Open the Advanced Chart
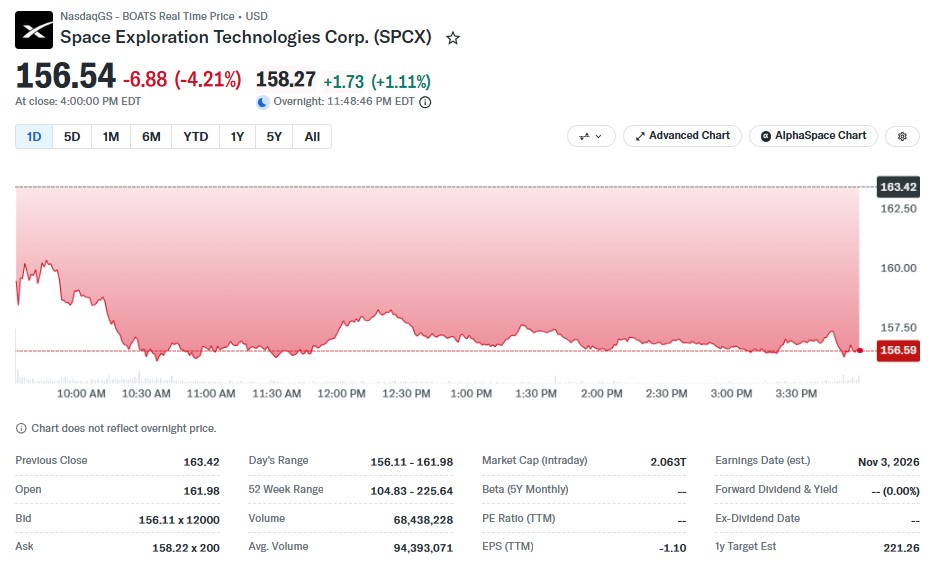This screenshot has width=930, height=576. tap(682, 136)
